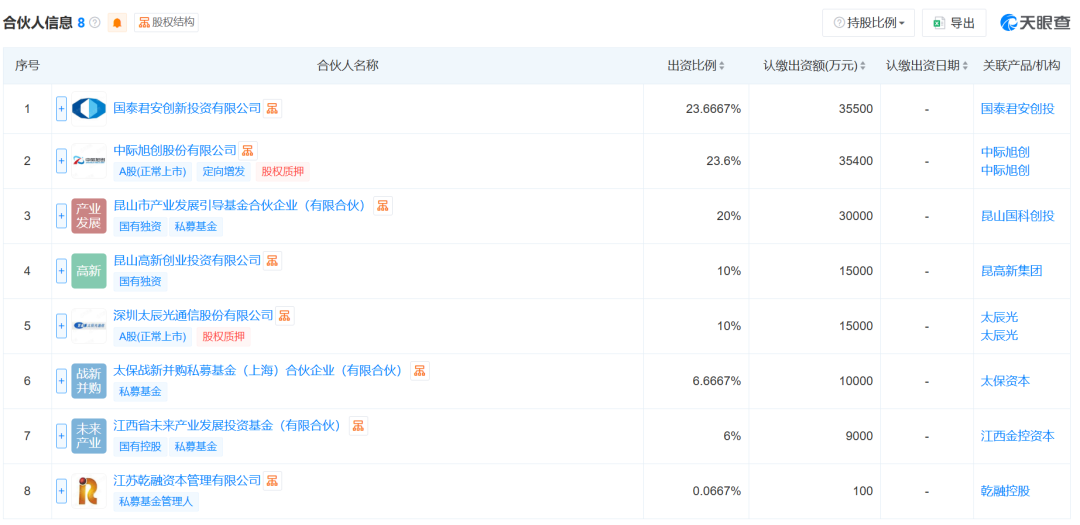Expand row 1 with plus button
Screen dimensions: 1080x525
[61, 109]
